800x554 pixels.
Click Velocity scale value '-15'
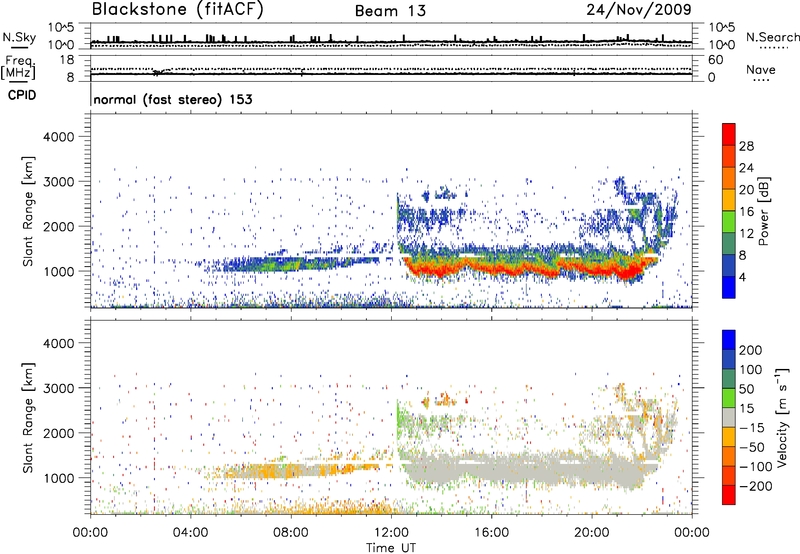pos(752,428)
